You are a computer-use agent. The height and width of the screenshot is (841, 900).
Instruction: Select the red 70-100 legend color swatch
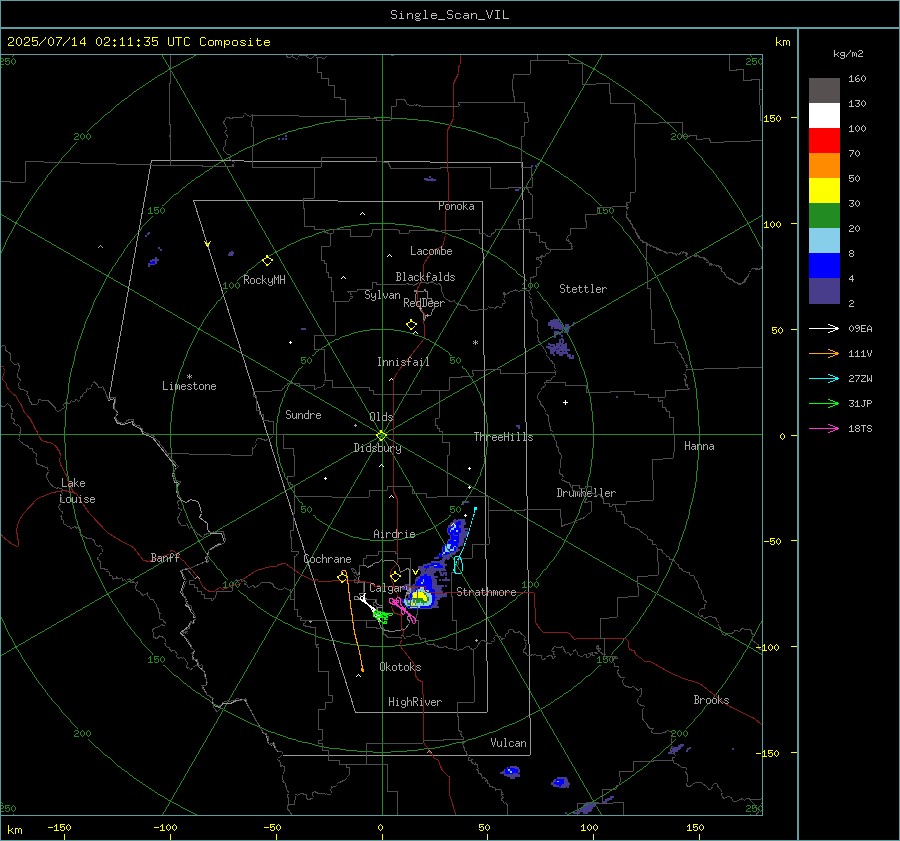coord(824,141)
